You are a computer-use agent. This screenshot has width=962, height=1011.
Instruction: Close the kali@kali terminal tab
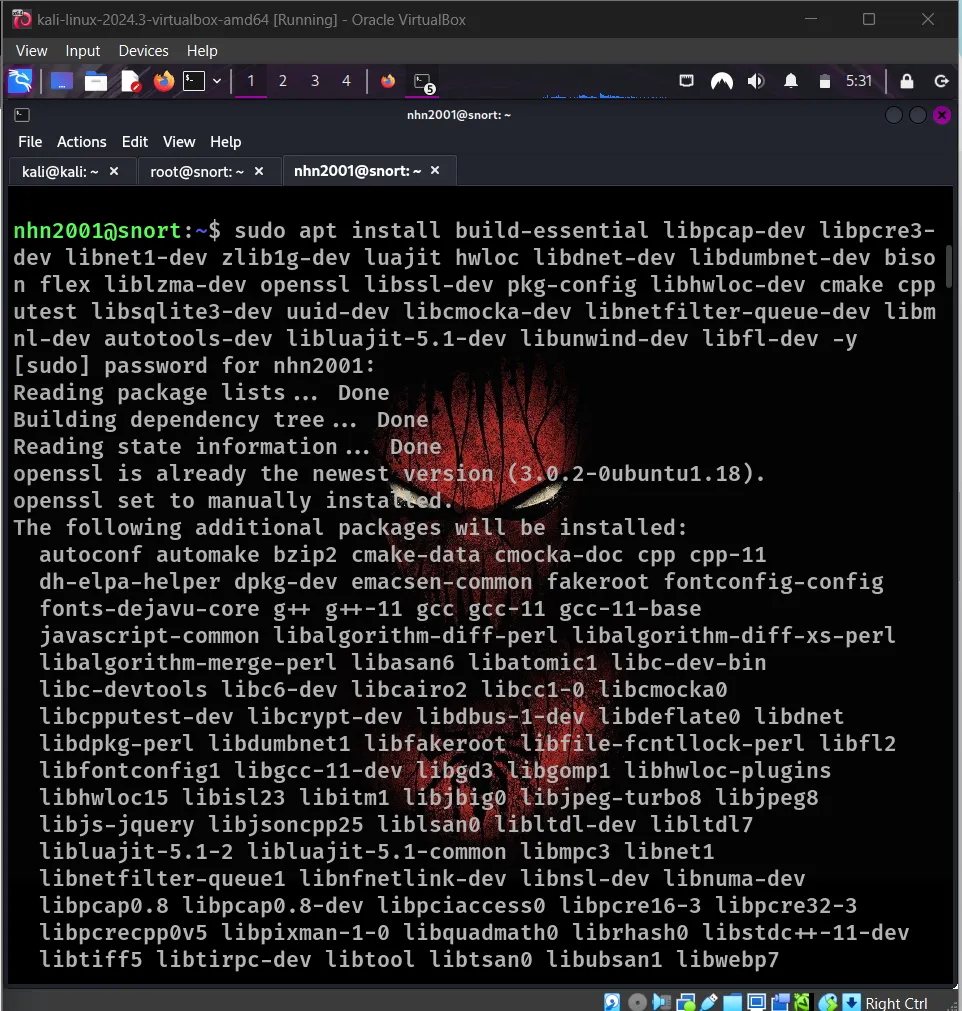tap(113, 170)
